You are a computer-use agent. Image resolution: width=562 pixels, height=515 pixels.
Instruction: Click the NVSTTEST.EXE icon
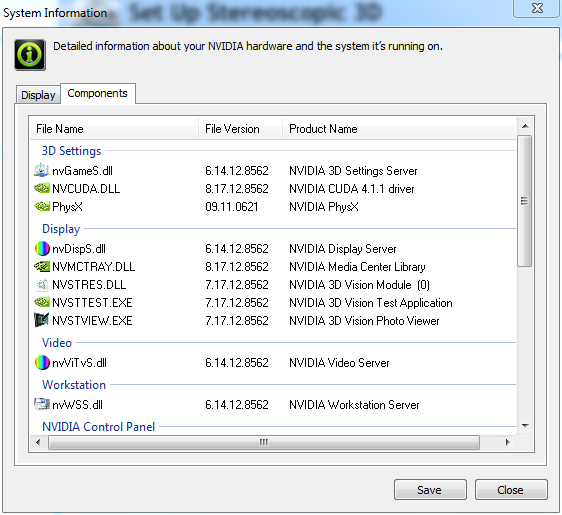42,302
